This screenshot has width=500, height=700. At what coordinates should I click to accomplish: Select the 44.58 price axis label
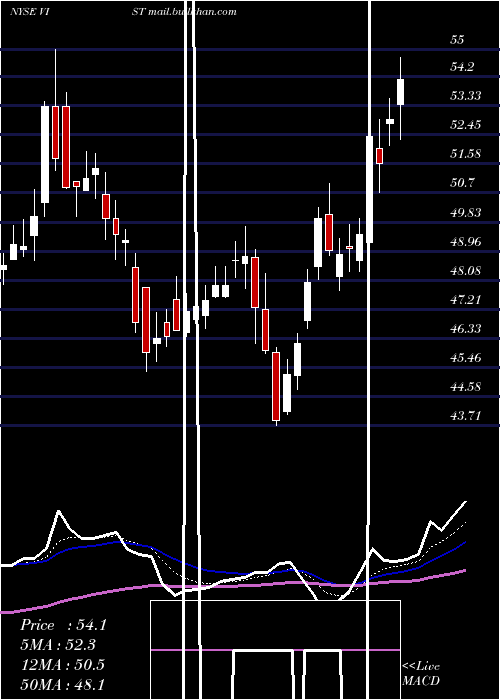pos(466,387)
